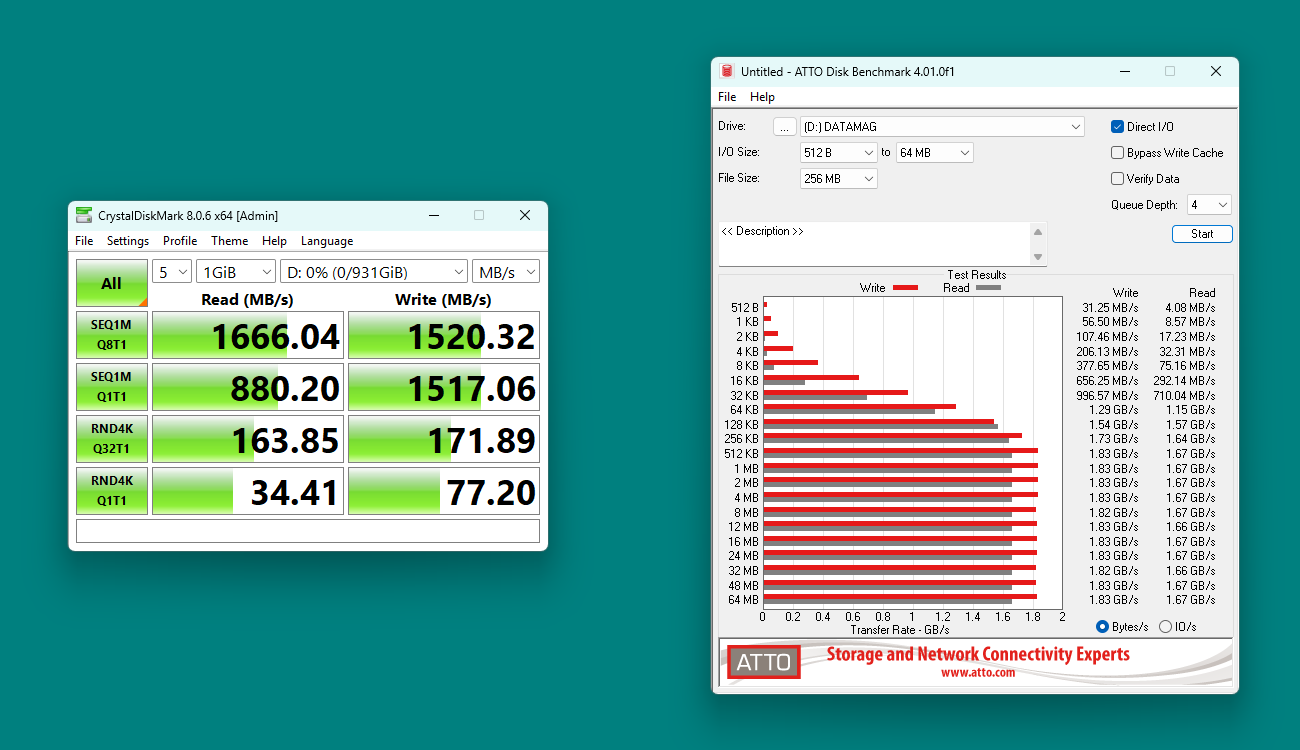Click the ATTO write value 206.13 MB/s
This screenshot has width=1300, height=750.
pos(1107,352)
